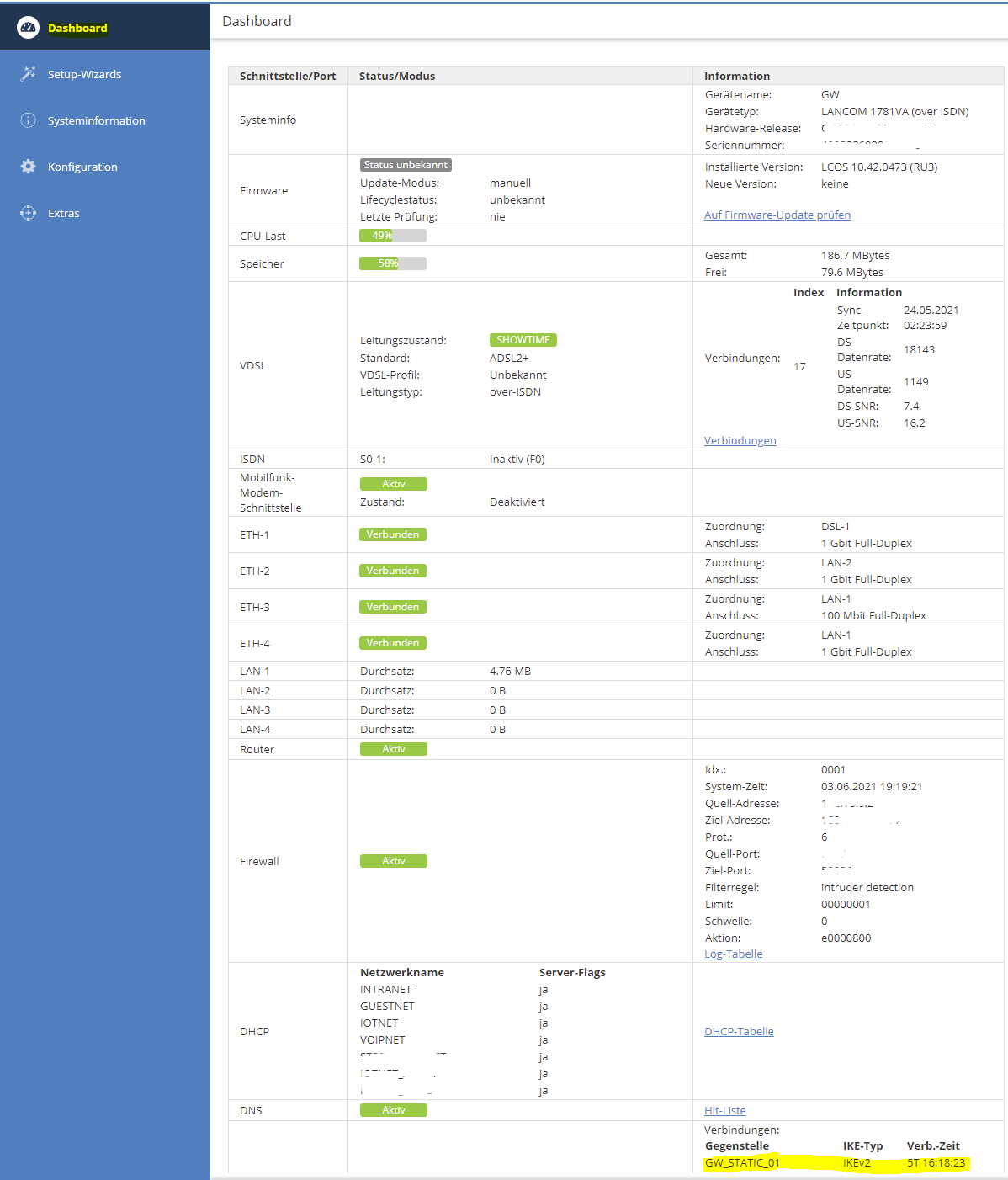Click the Aktiv badge in Firewall row
The height and width of the screenshot is (1180, 1008).
point(394,861)
